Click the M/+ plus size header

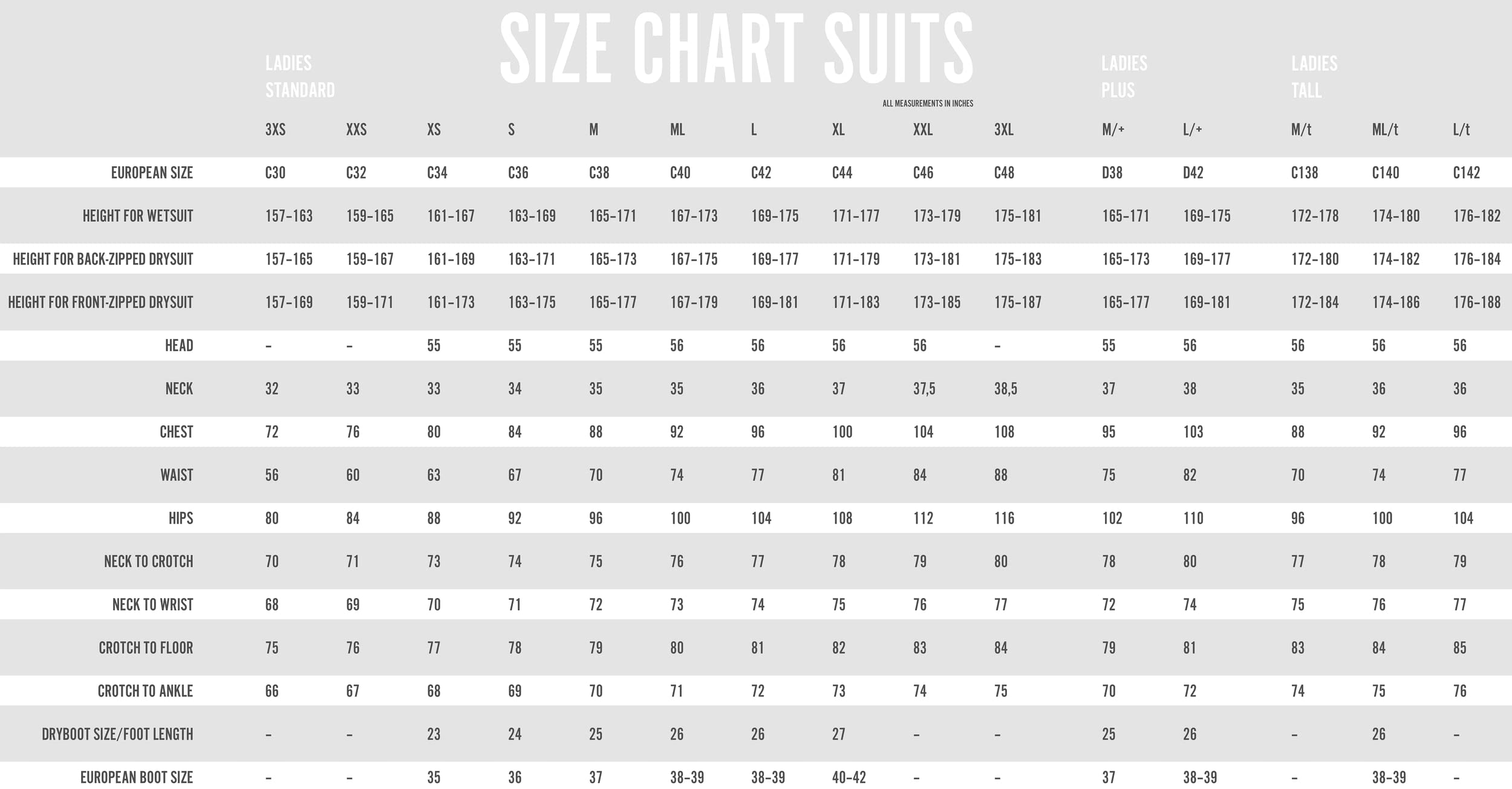(x=1113, y=129)
